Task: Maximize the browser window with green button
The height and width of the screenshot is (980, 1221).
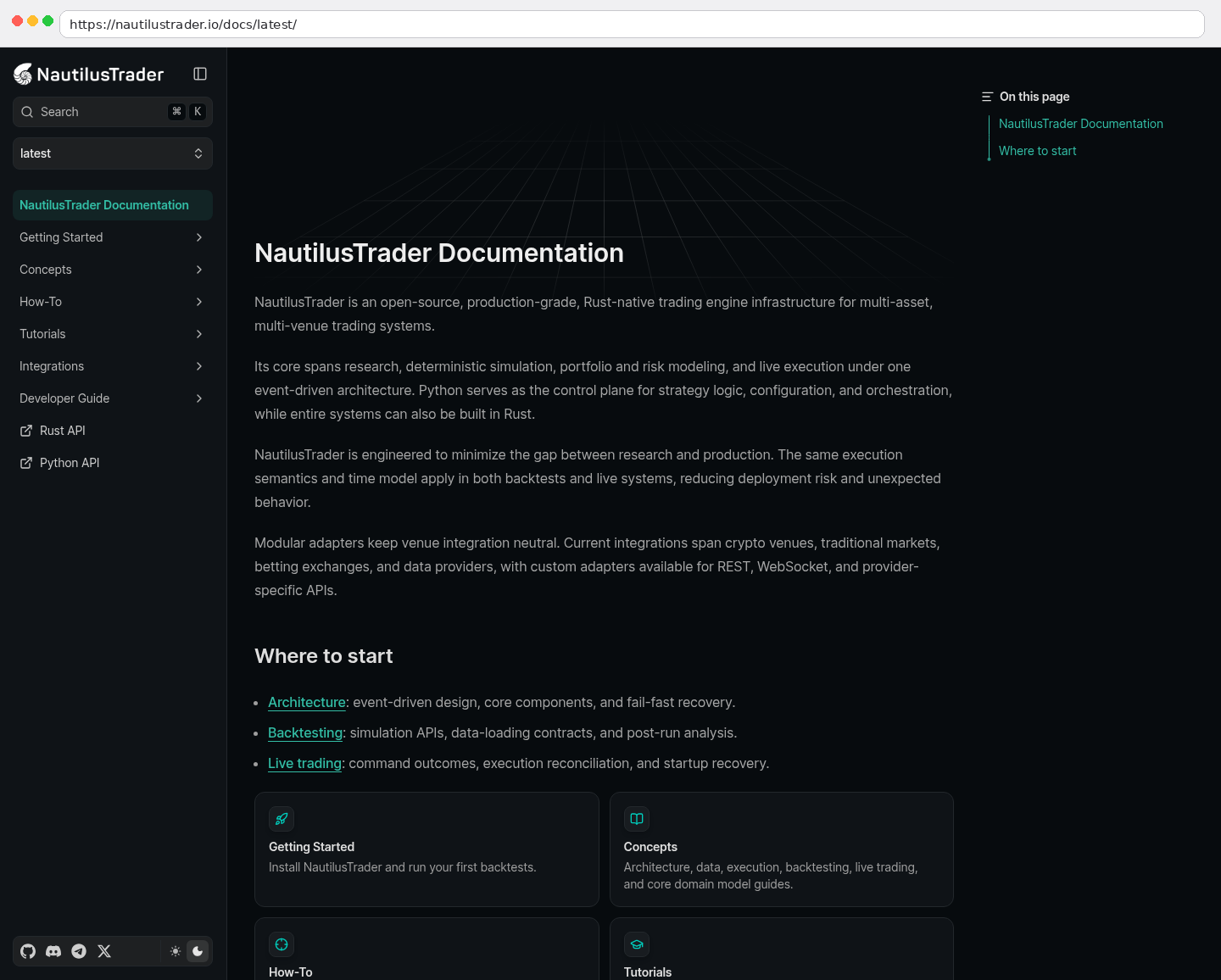Action: point(48,21)
